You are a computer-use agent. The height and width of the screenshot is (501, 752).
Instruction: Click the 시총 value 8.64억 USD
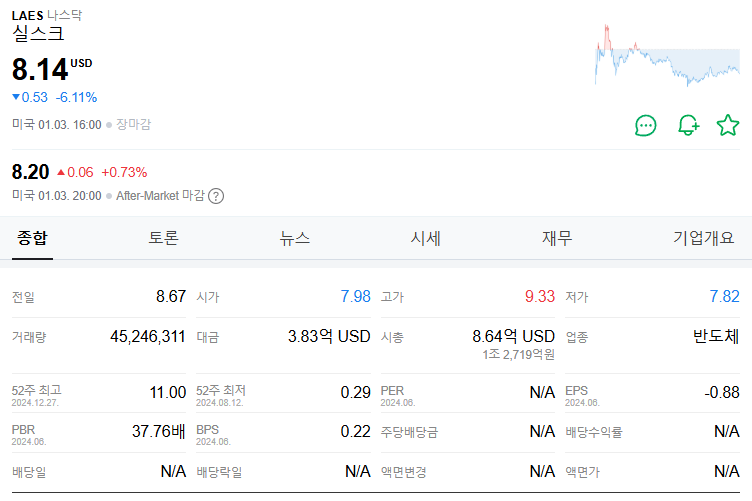click(x=513, y=337)
